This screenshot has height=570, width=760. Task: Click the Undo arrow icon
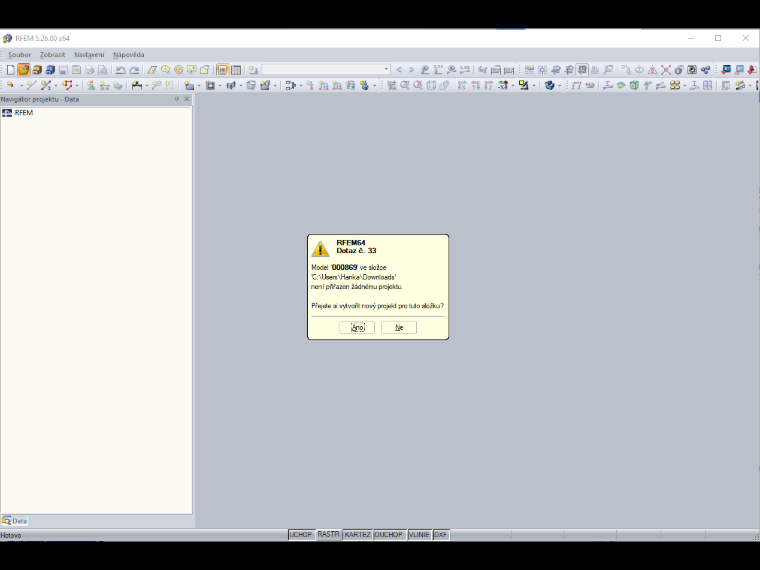tap(120, 70)
